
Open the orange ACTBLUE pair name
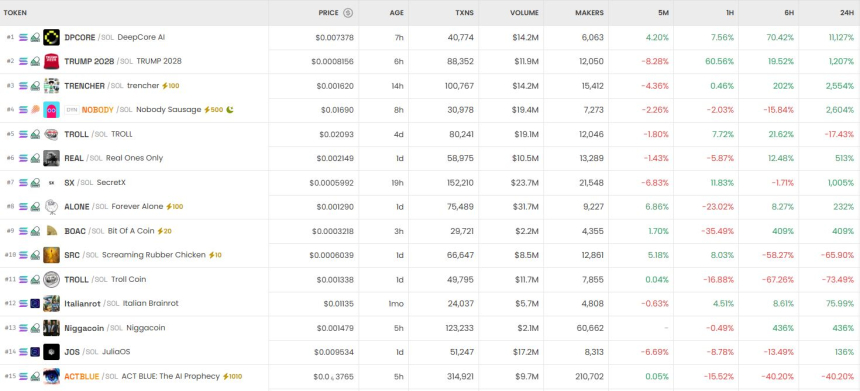click(82, 376)
